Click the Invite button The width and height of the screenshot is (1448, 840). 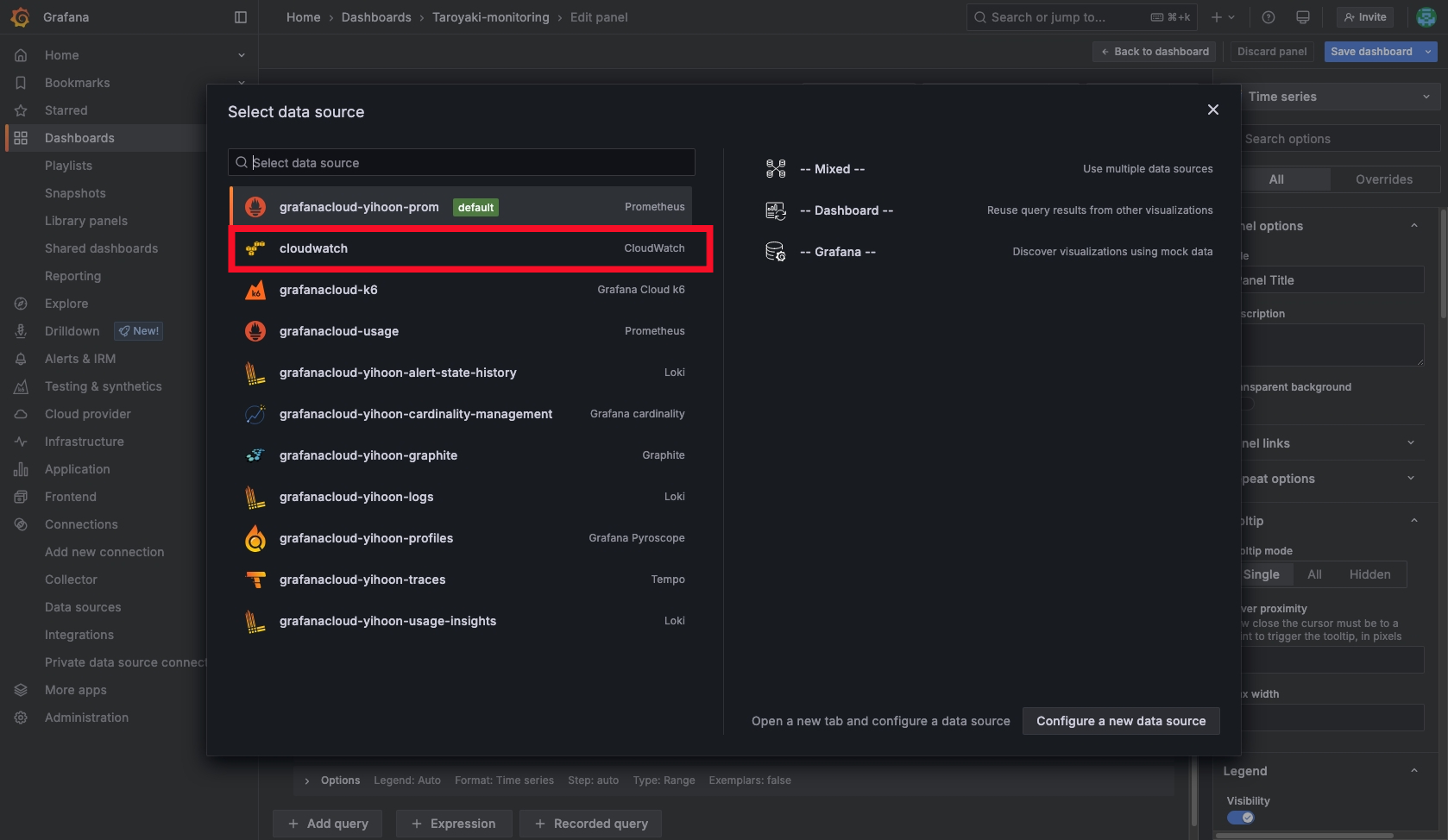coord(1365,17)
